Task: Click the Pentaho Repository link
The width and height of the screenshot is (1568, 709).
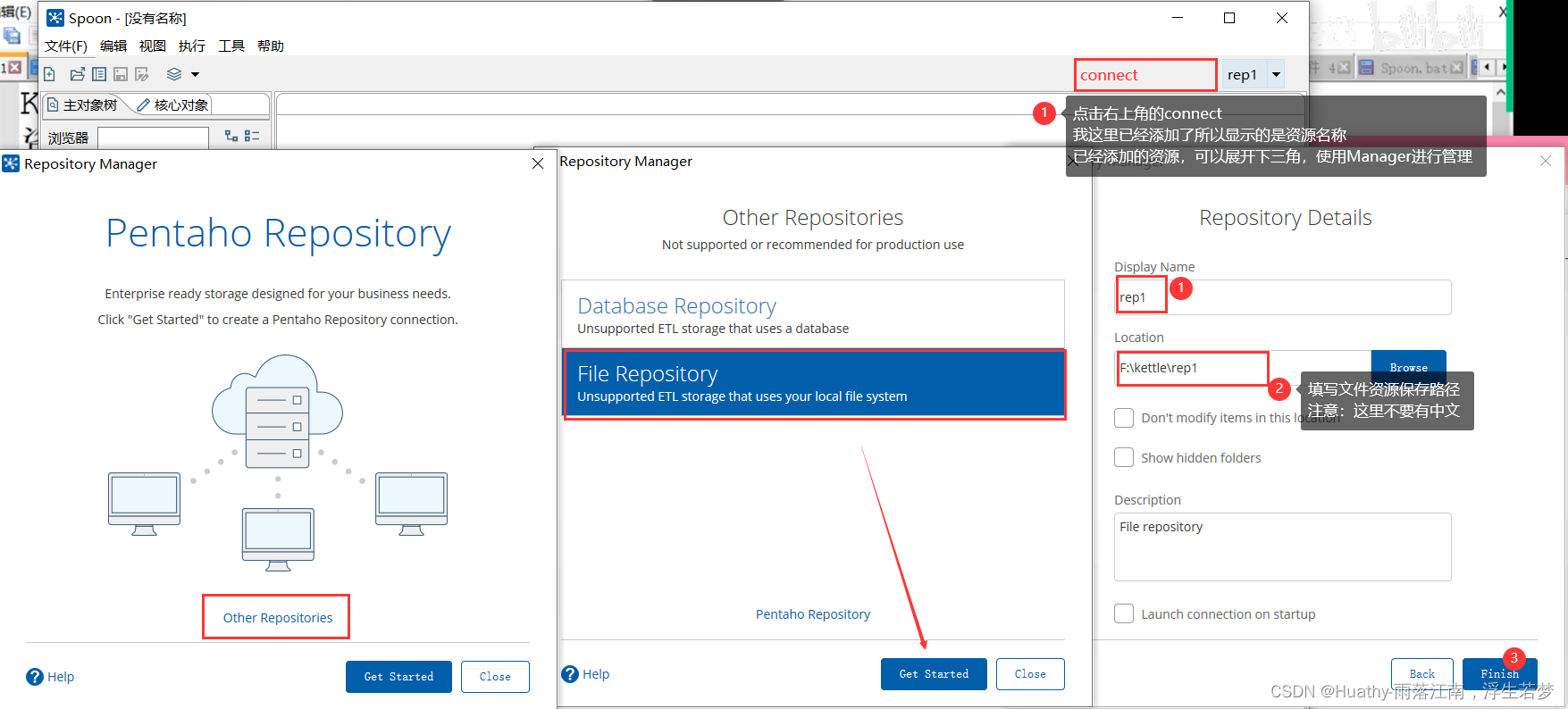Action: [813, 614]
